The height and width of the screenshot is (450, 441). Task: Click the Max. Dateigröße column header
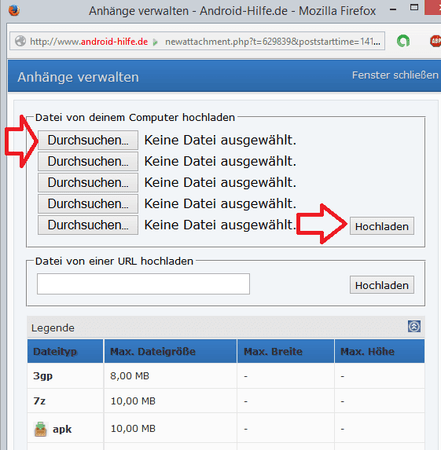pos(170,351)
